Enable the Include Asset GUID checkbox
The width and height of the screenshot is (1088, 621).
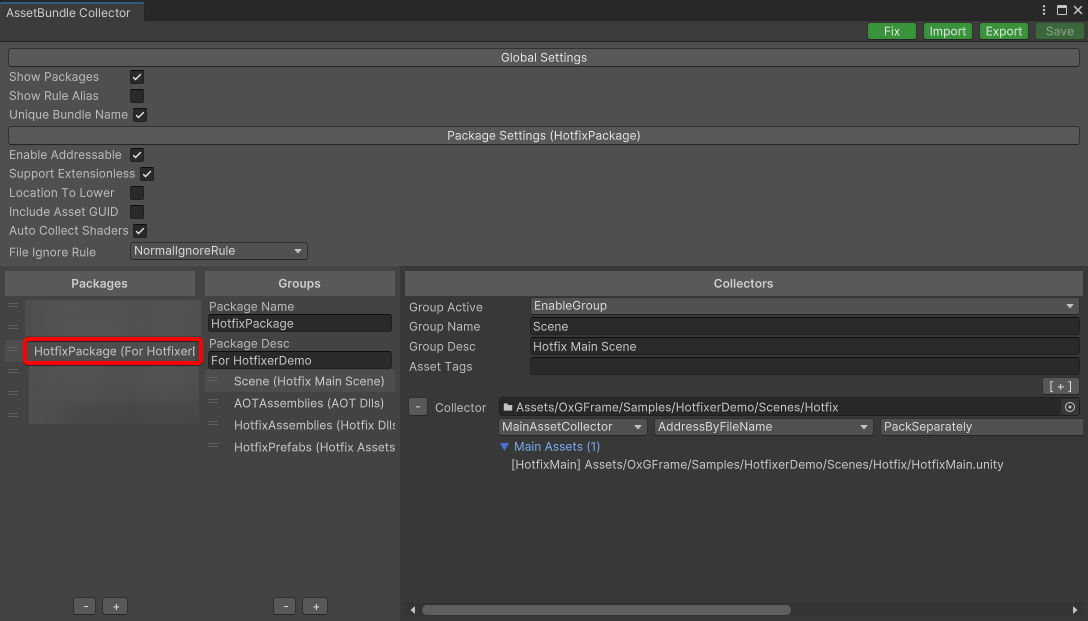tap(137, 212)
